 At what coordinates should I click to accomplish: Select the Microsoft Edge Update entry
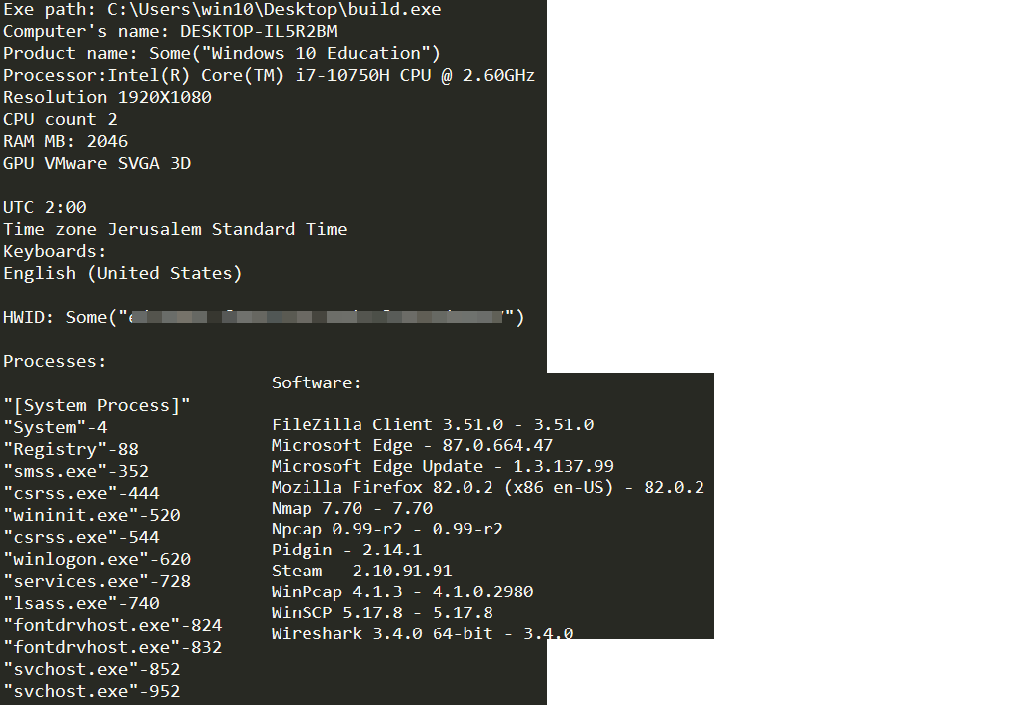pos(443,467)
